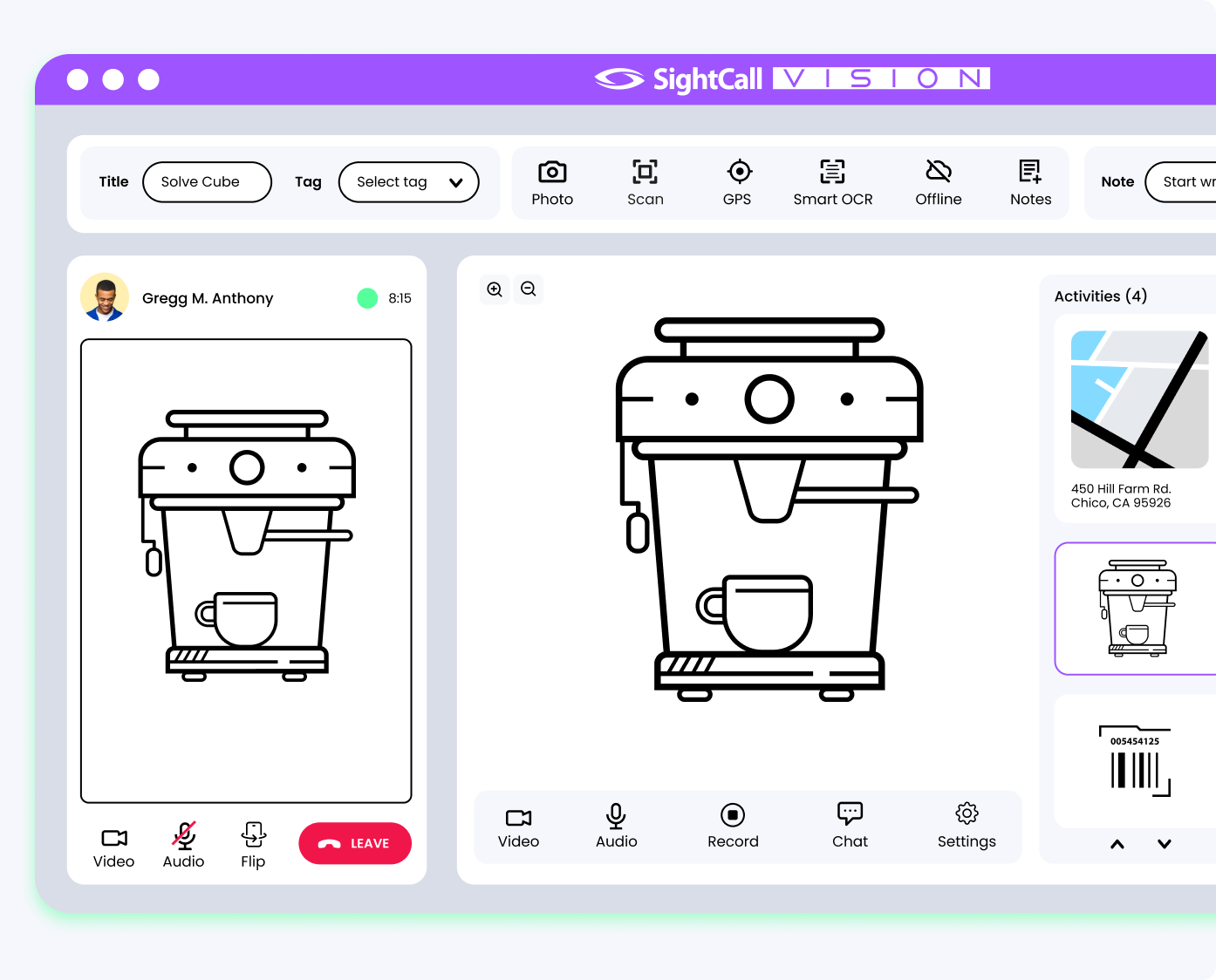This screenshot has height=980, width=1216.
Task: Leave the call with the LEAVE button
Action: [355, 844]
